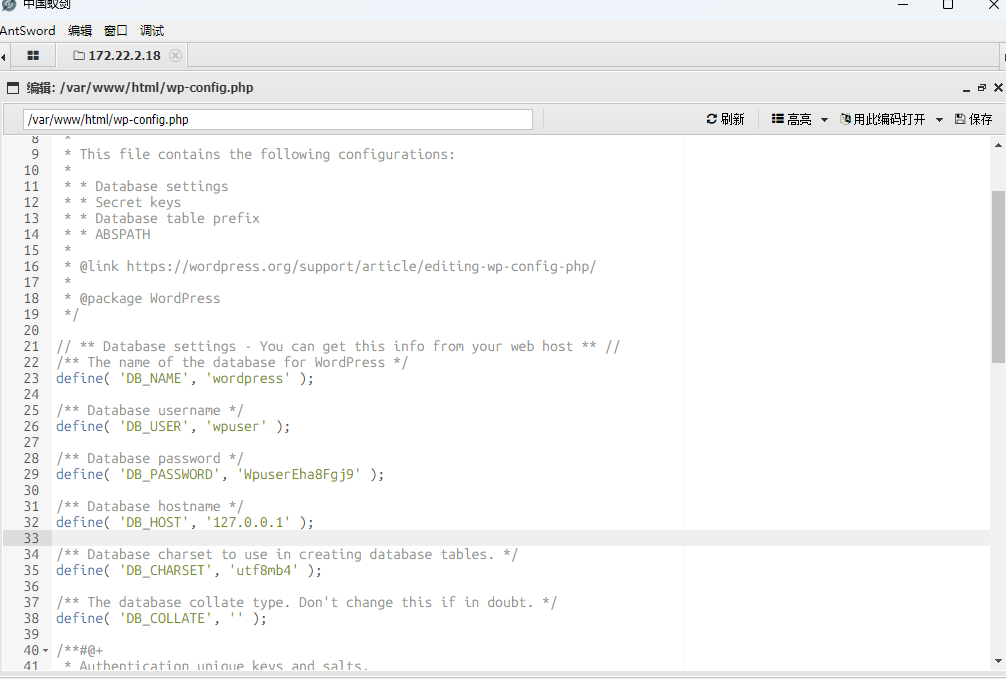Viewport: 1006px width, 679px height.
Task: Close the wp-config.php editor panel
Action: tap(997, 88)
